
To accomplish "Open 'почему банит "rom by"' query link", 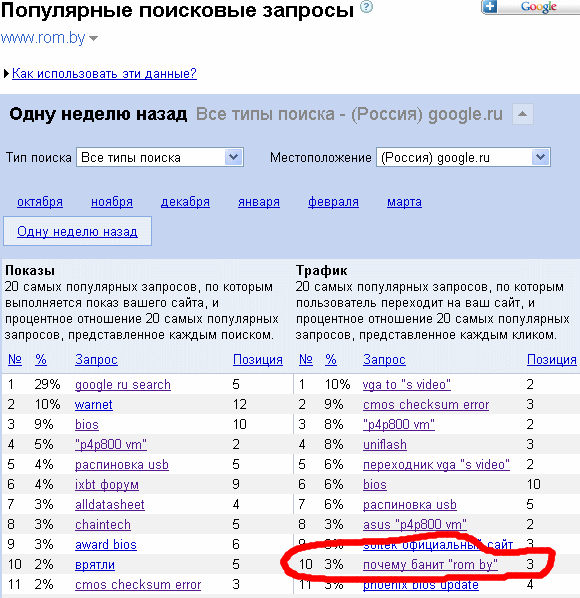I will (x=430, y=565).
